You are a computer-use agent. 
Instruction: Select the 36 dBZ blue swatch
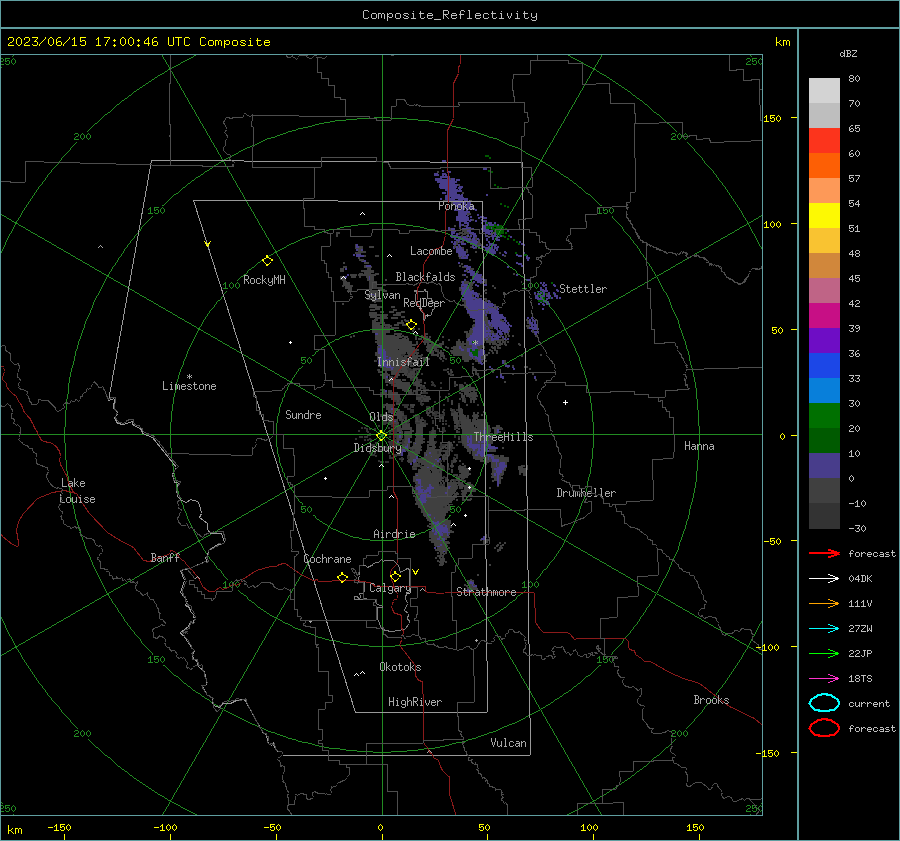point(824,365)
